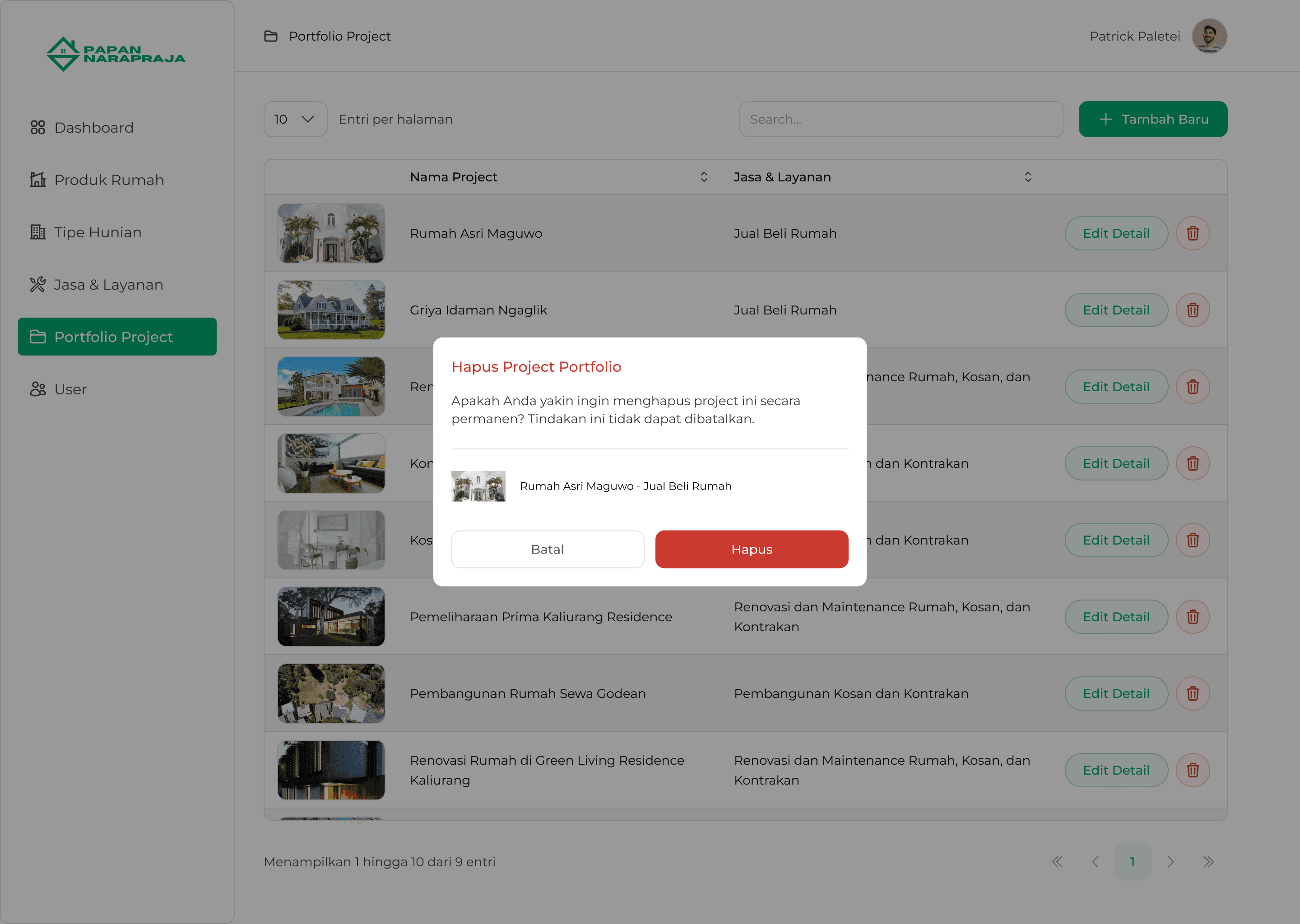Cancel the dialog with the Batal button
Image resolution: width=1300 pixels, height=924 pixels.
pos(548,550)
